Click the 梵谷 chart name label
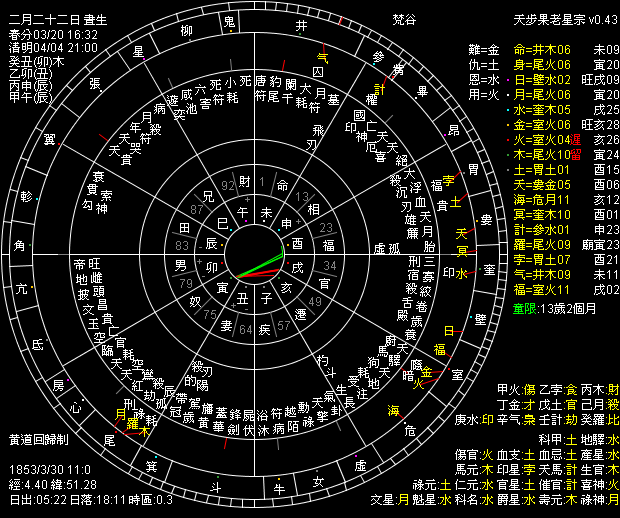Viewport: 620px width, 518px height. (404, 18)
